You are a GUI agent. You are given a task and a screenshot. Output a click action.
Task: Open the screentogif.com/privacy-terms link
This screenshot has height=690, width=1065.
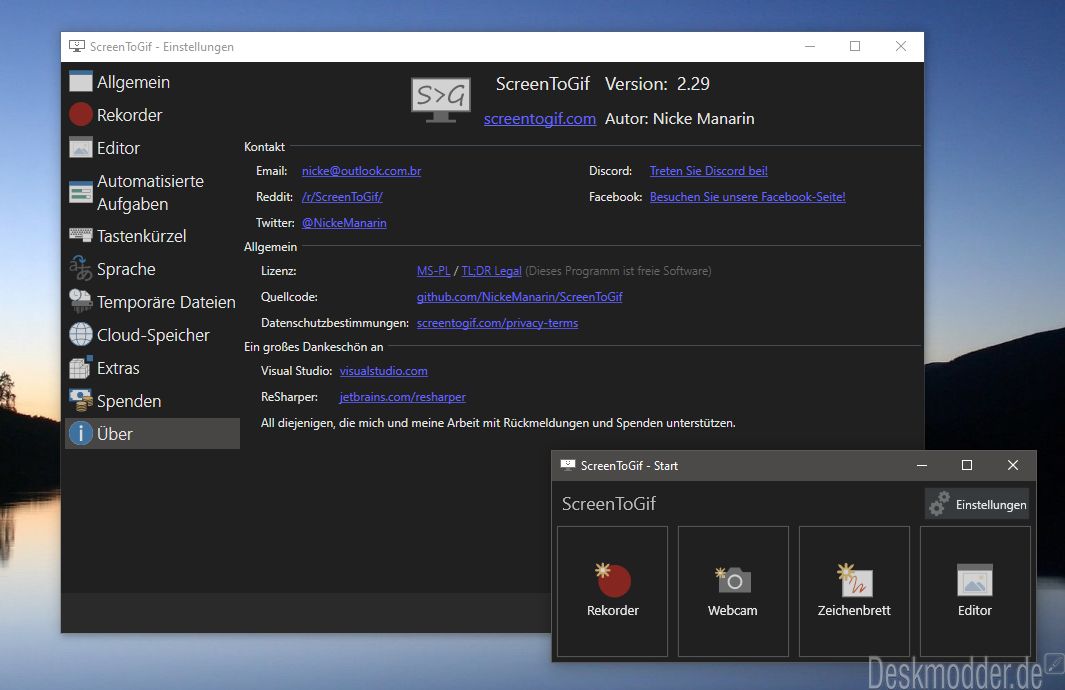pyautogui.click(x=497, y=323)
